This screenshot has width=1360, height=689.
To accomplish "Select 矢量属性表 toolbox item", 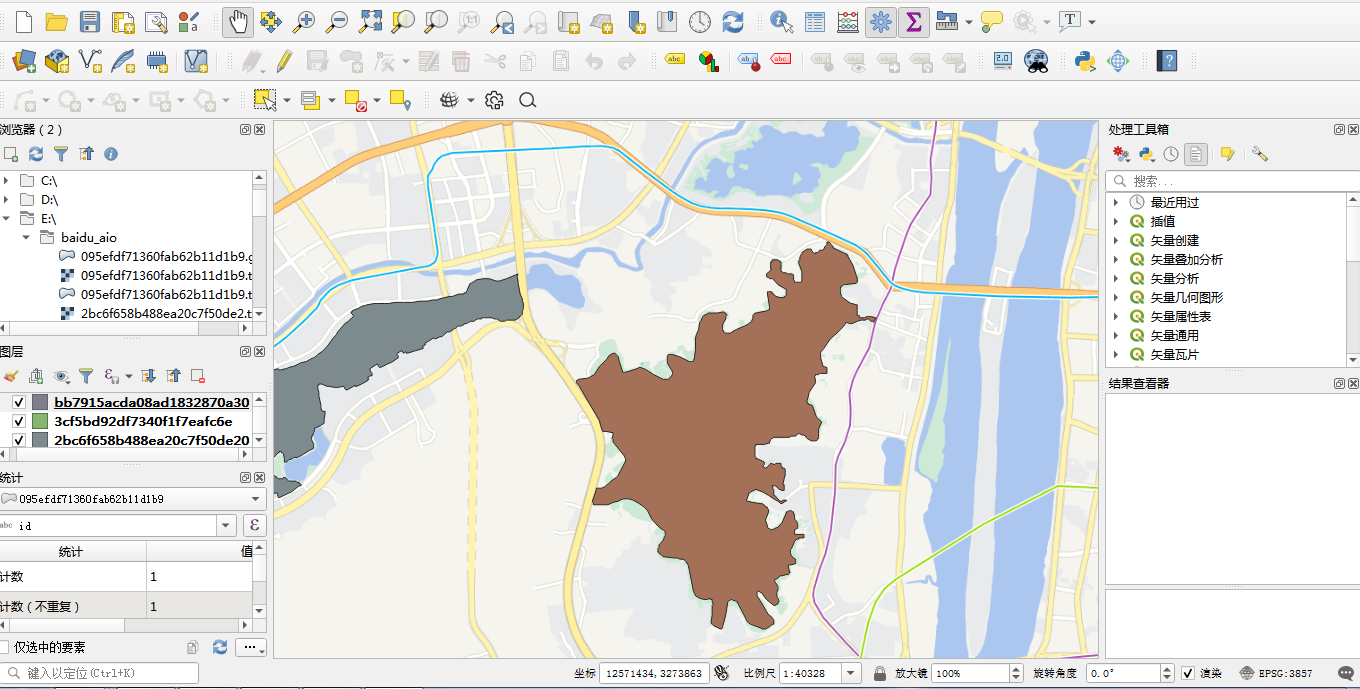I will pyautogui.click(x=1180, y=316).
